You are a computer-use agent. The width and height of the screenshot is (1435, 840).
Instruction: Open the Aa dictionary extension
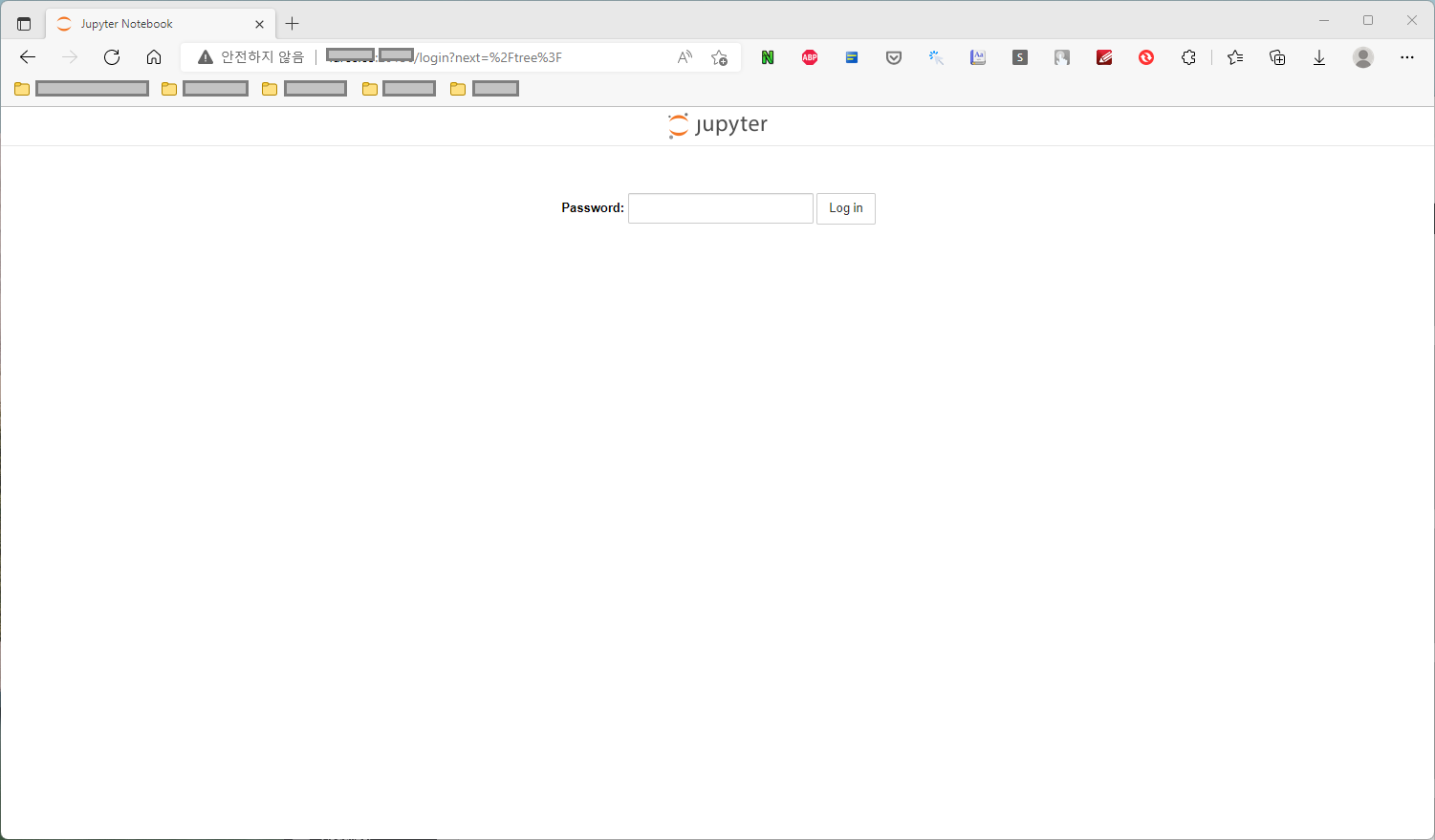coord(978,57)
